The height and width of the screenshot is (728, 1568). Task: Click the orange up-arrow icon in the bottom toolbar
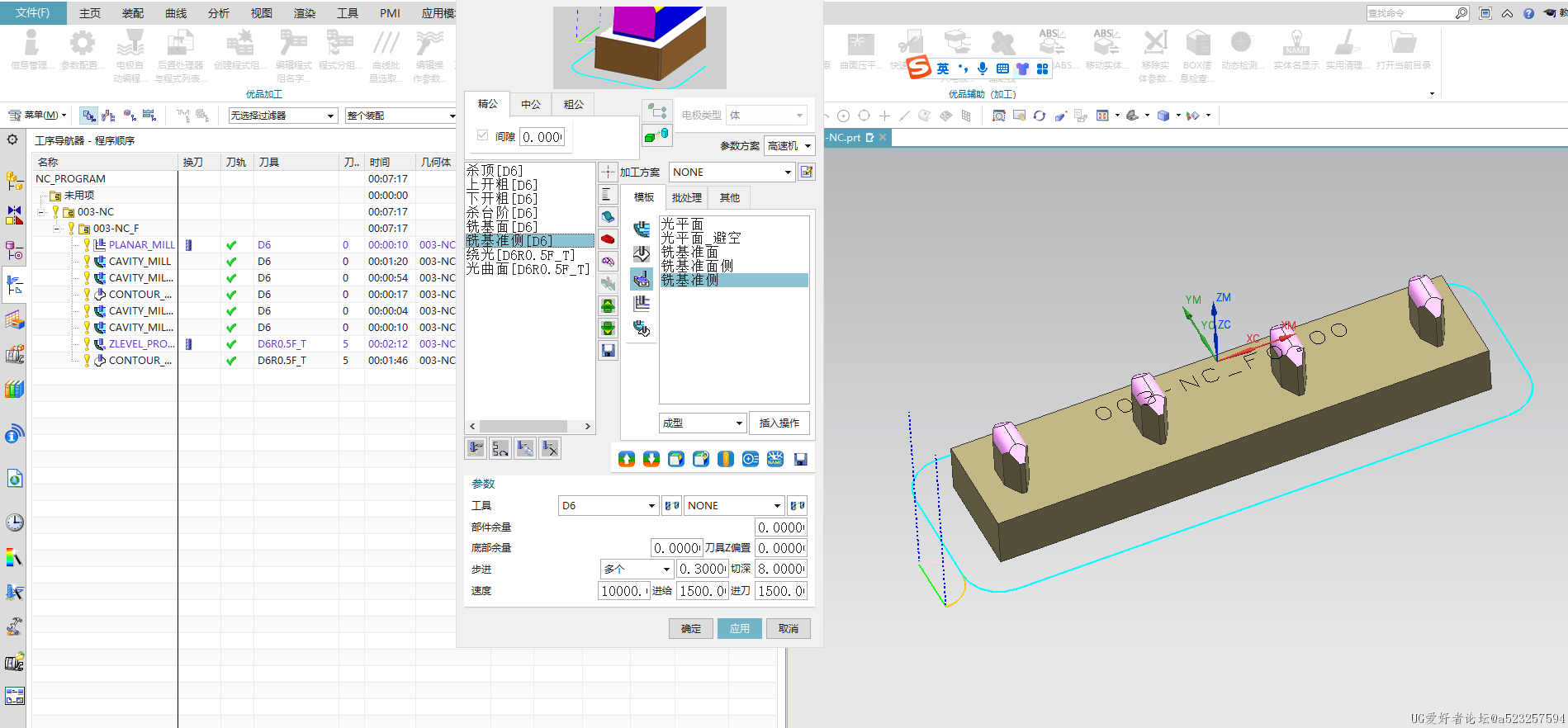[x=627, y=459]
